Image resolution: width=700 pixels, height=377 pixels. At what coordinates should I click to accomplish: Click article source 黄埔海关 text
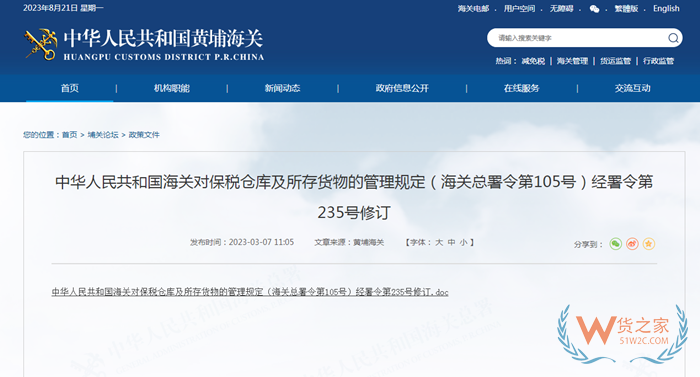[x=368, y=242]
